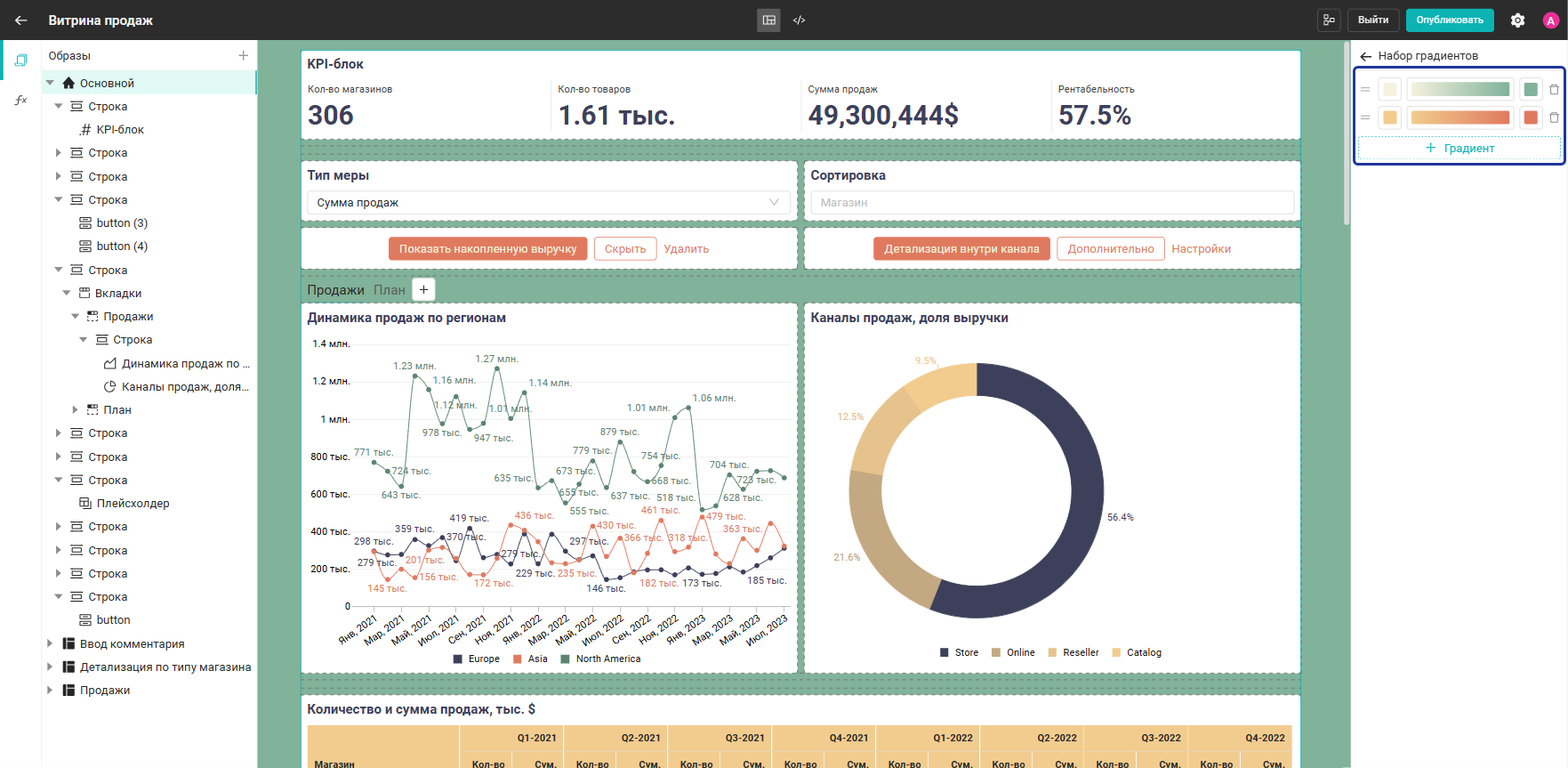Image resolution: width=1568 pixels, height=768 pixels.
Task: Switch to the Продажи tab on canvas
Action: pyautogui.click(x=335, y=290)
